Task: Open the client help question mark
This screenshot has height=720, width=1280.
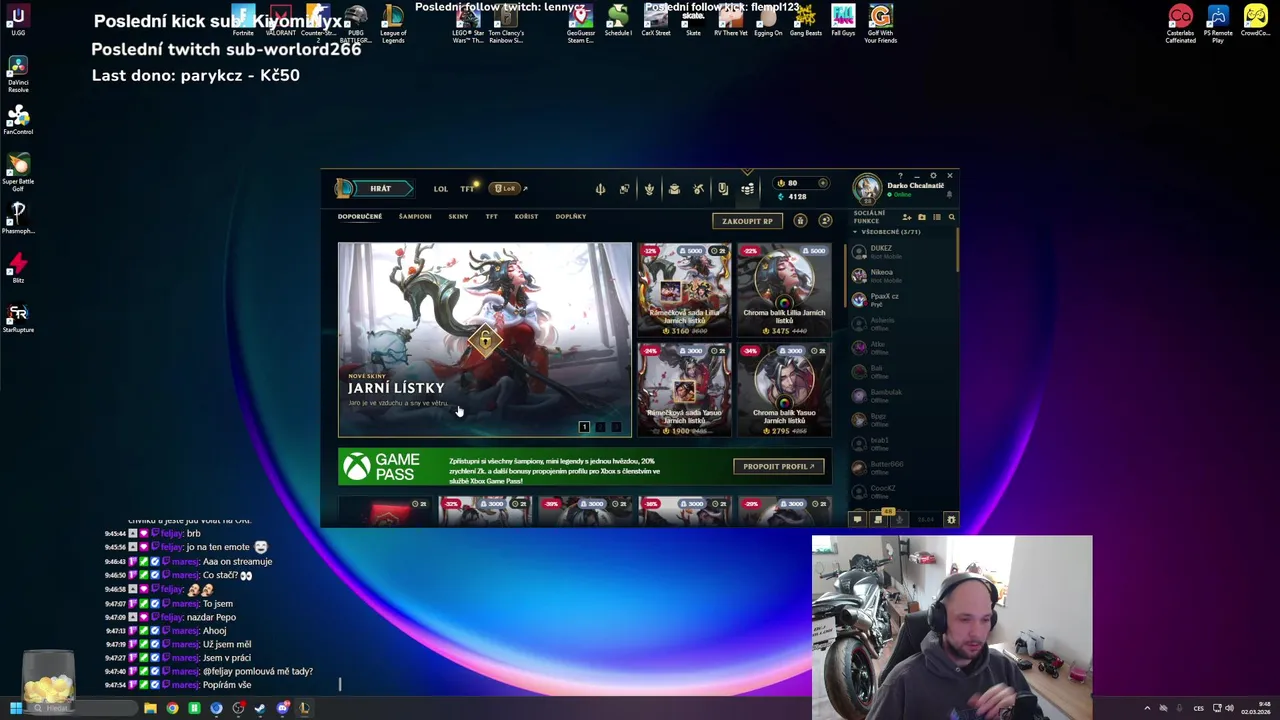Action: click(900, 176)
